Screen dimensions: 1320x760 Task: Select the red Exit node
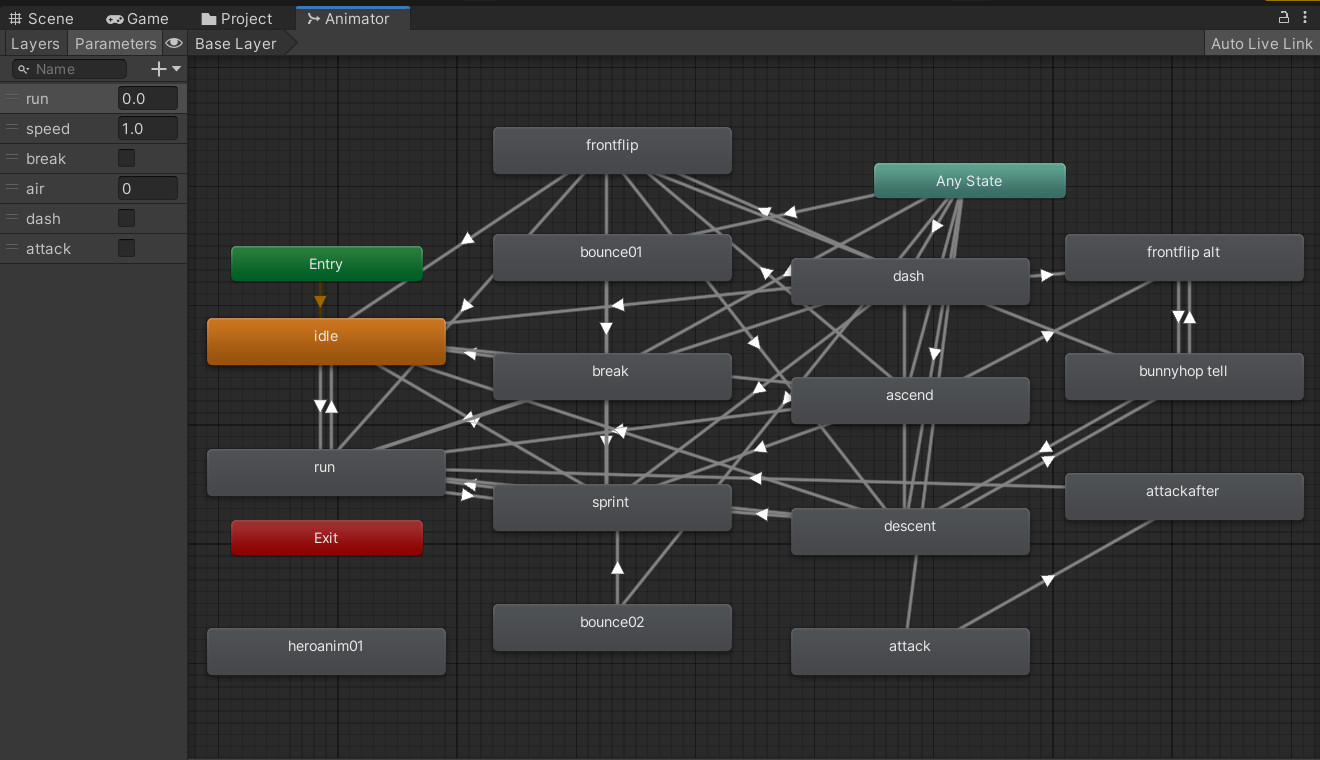[x=326, y=537]
